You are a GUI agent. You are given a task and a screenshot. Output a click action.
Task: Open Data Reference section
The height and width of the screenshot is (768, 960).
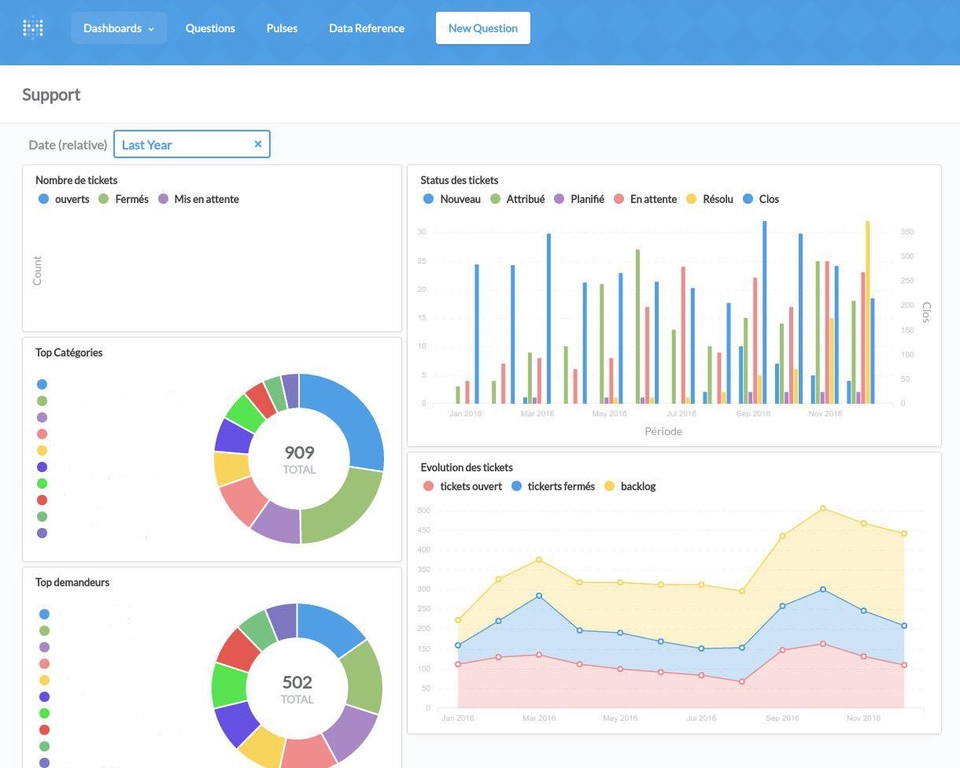click(366, 28)
